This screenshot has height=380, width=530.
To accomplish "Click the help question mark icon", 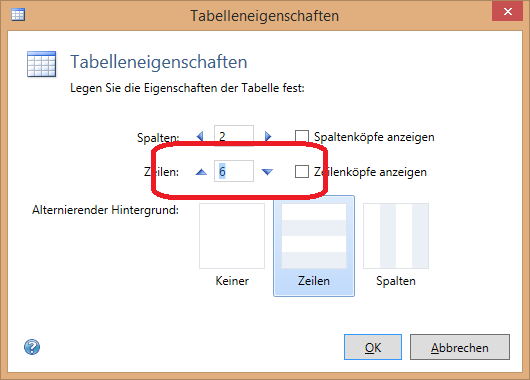I will tap(32, 347).
